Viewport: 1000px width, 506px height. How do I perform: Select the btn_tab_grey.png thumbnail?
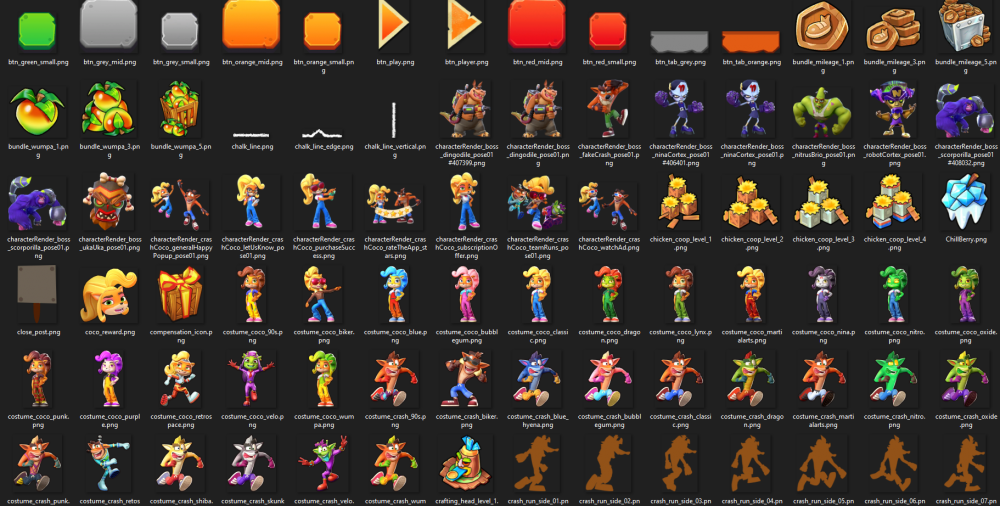[x=680, y=41]
